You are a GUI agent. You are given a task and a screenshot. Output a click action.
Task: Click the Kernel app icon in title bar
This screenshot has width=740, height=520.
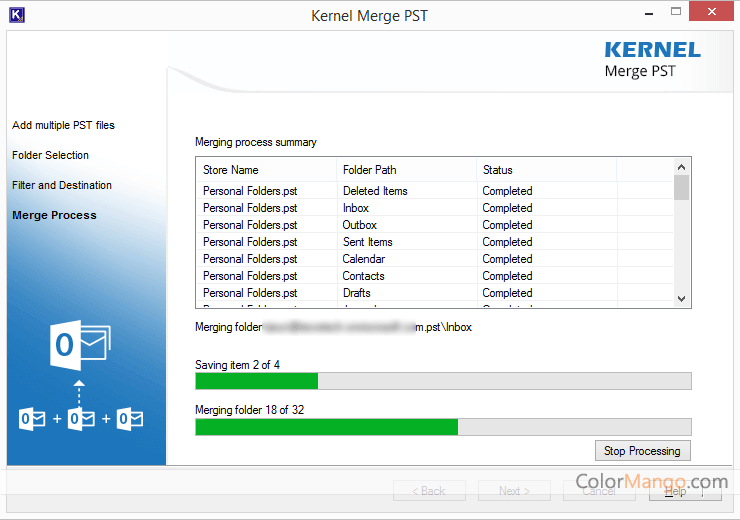tap(15, 14)
